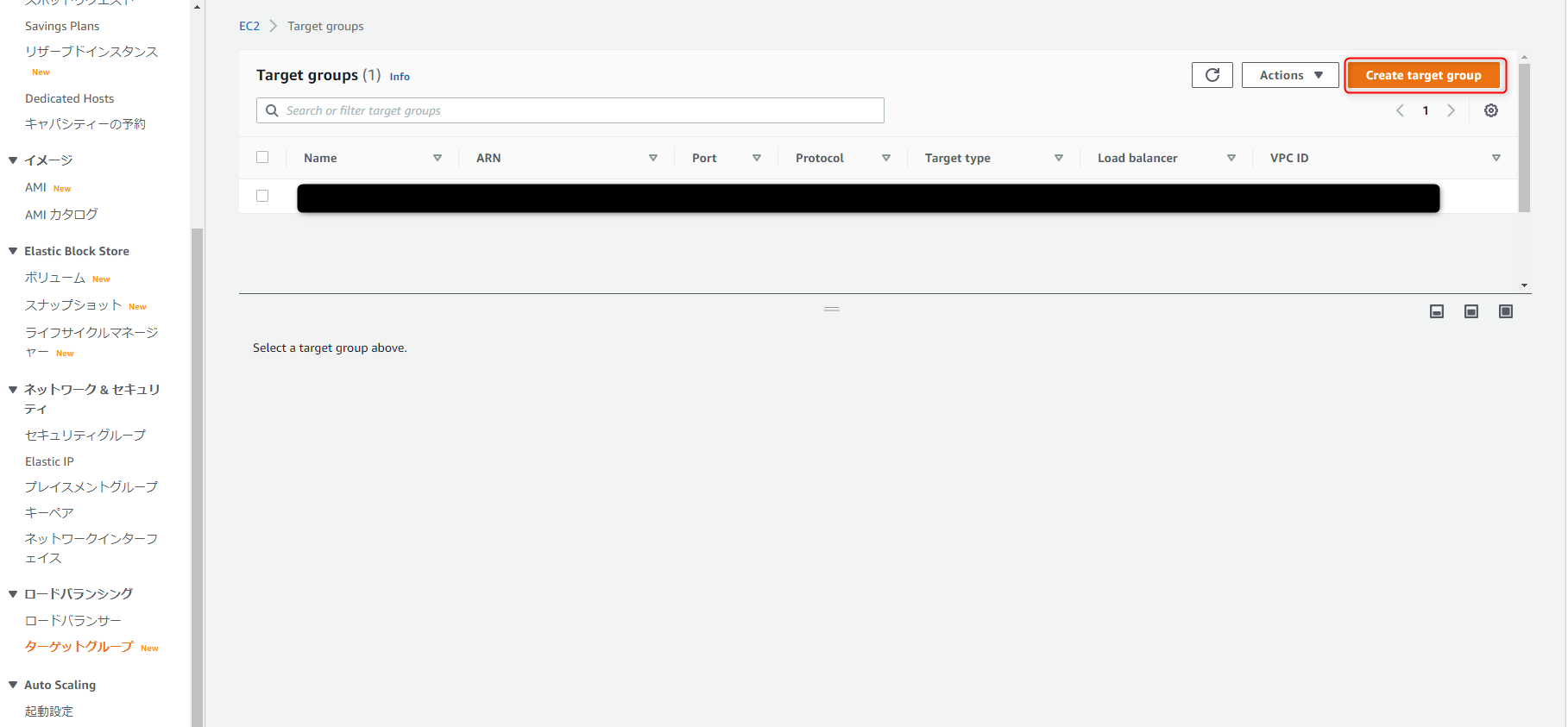The image size is (1568, 727).
Task: Tick the first target group row checkbox
Action: point(262,196)
